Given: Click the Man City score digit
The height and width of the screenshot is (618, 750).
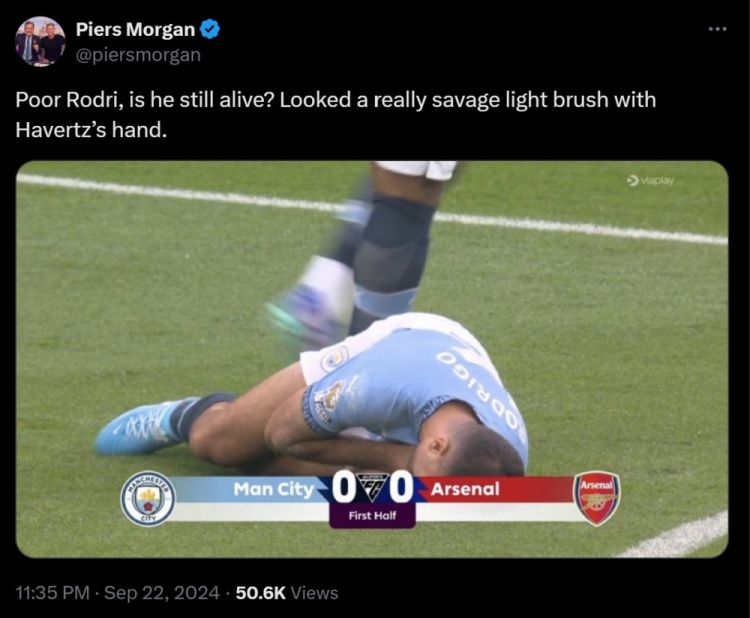Looking at the screenshot, I should point(342,487).
